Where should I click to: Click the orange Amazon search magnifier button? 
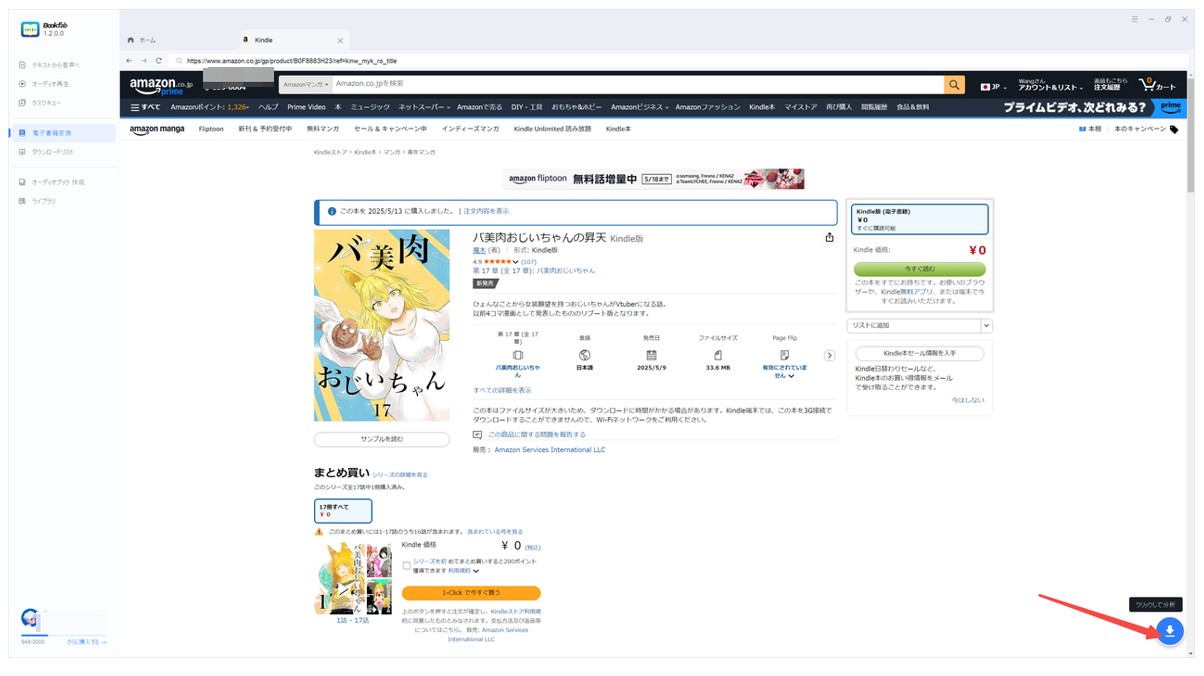956,85
